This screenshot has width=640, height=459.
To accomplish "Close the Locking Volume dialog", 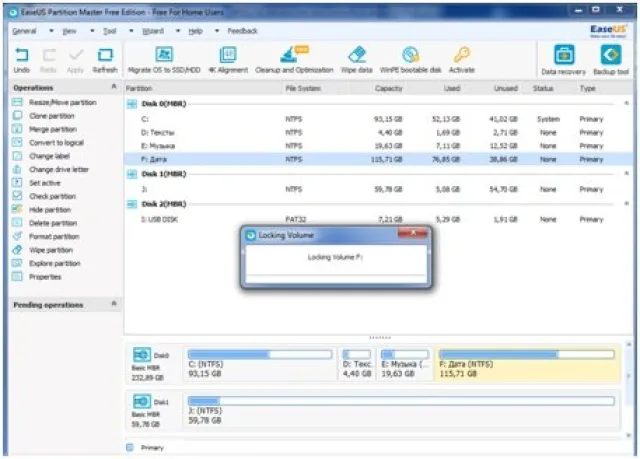I will pos(413,233).
